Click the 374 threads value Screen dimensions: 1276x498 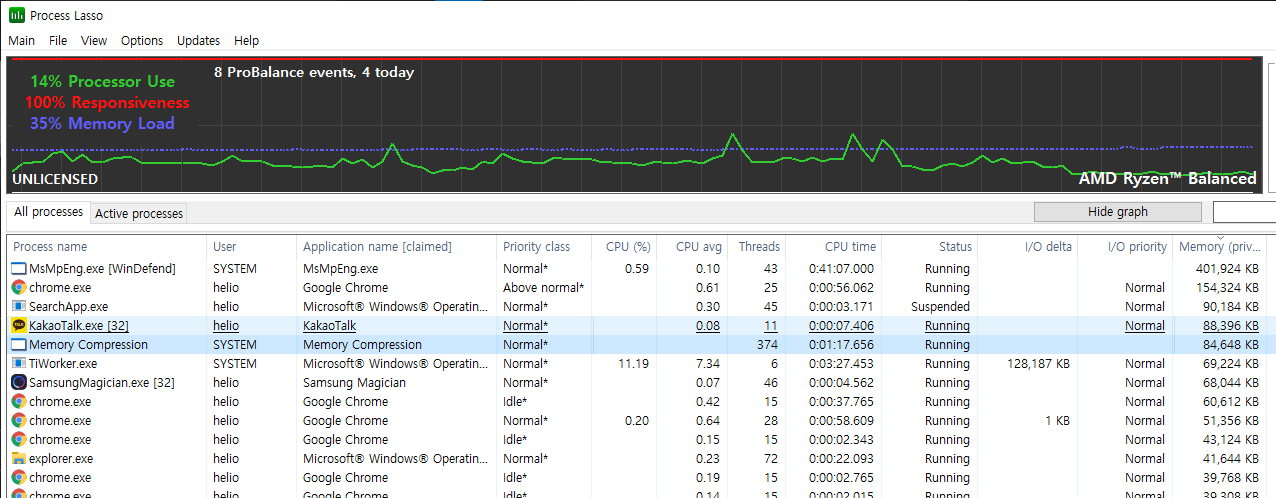click(x=766, y=344)
